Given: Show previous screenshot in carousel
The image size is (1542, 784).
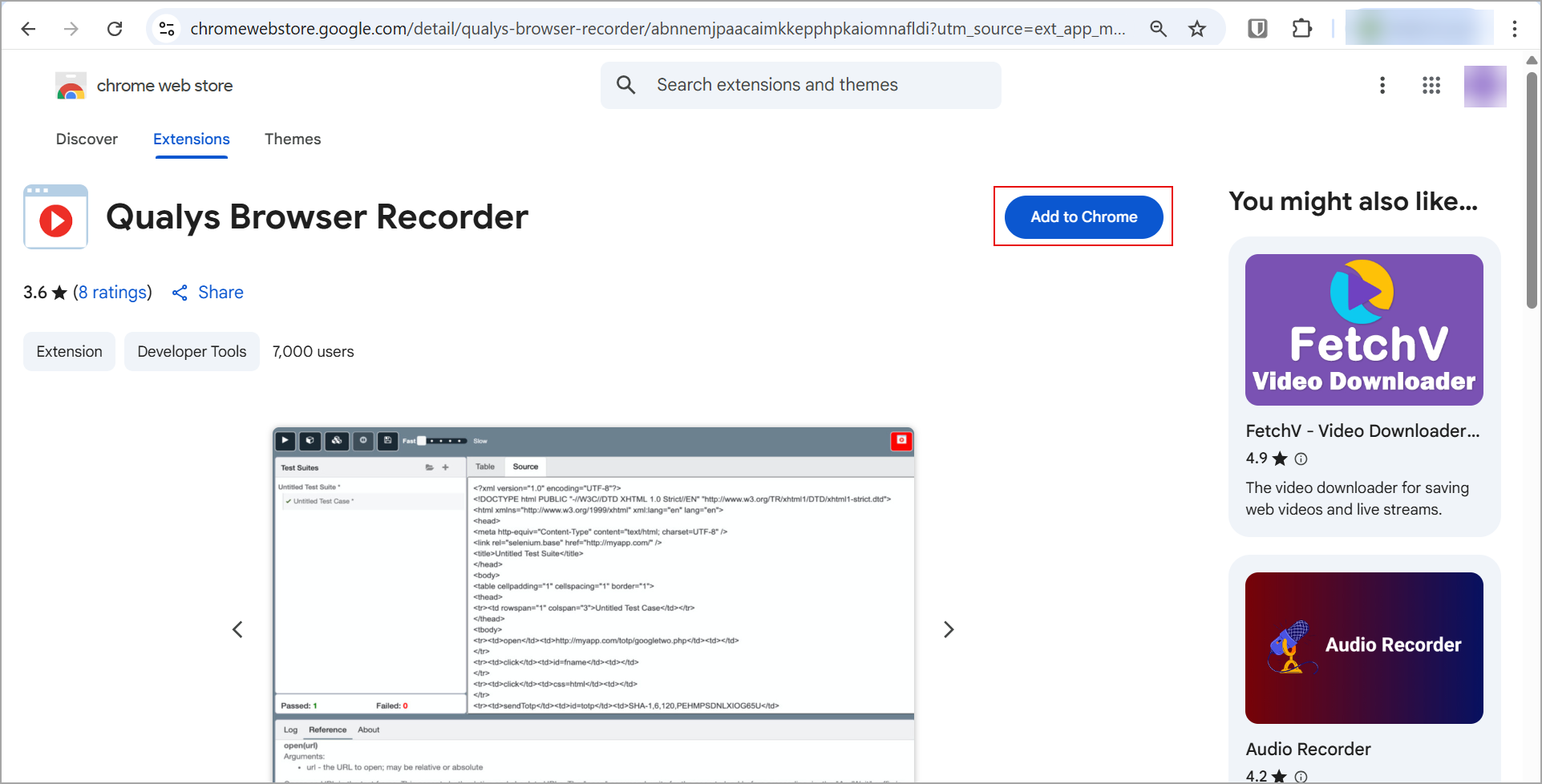Looking at the screenshot, I should (x=237, y=629).
